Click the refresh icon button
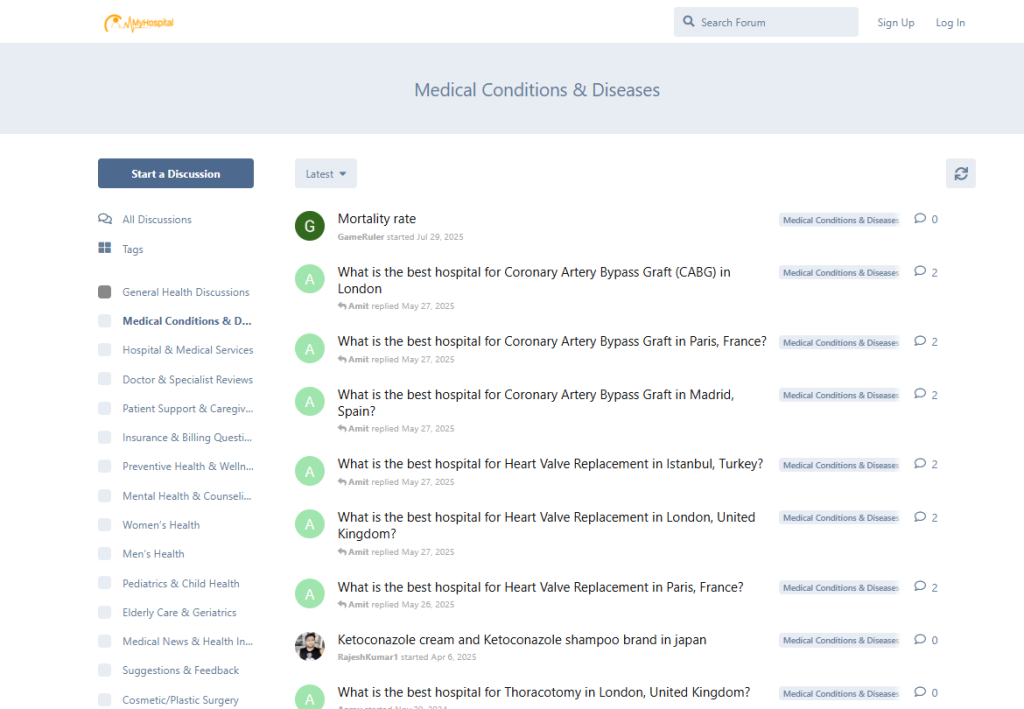Viewport: 1024px width, 709px height. click(960, 174)
